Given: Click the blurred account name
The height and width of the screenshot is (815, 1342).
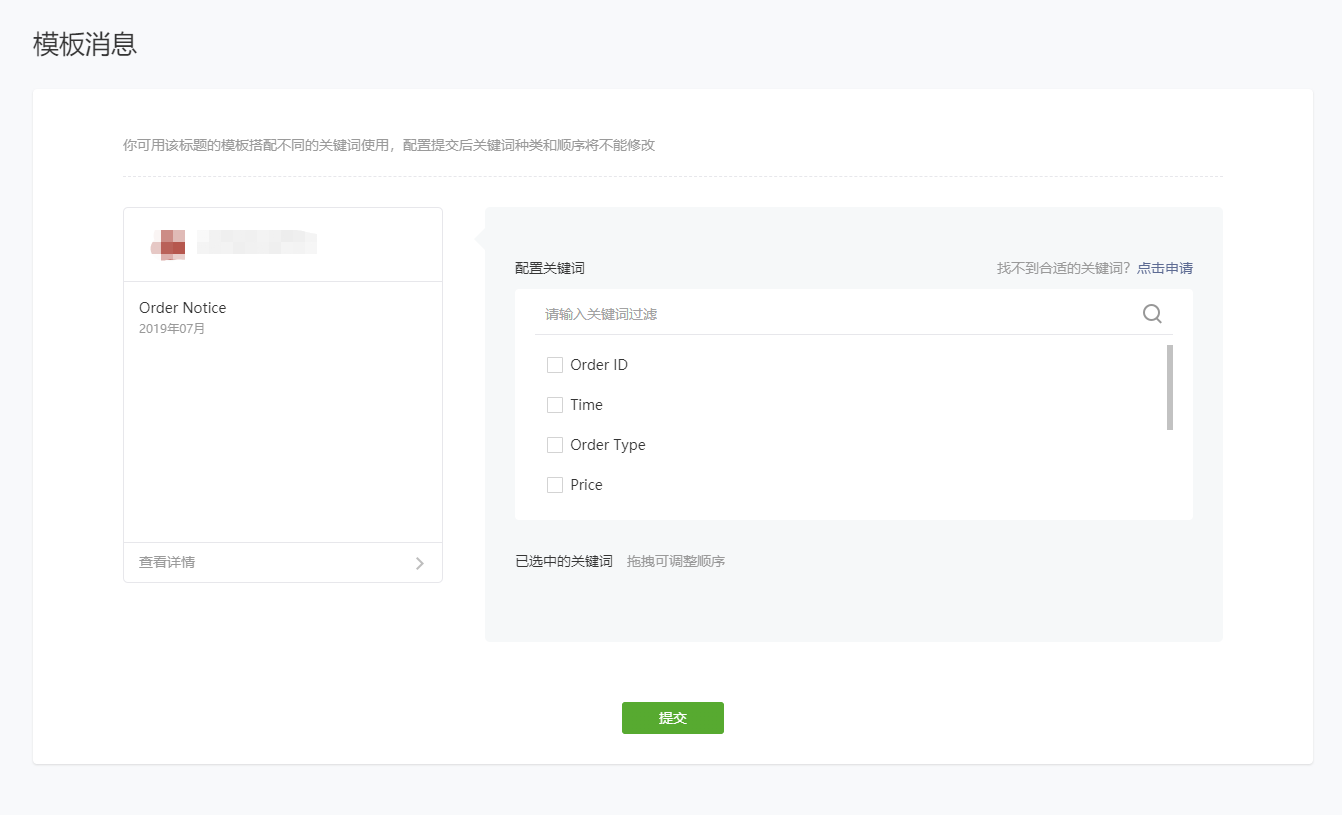Looking at the screenshot, I should pos(256,242).
